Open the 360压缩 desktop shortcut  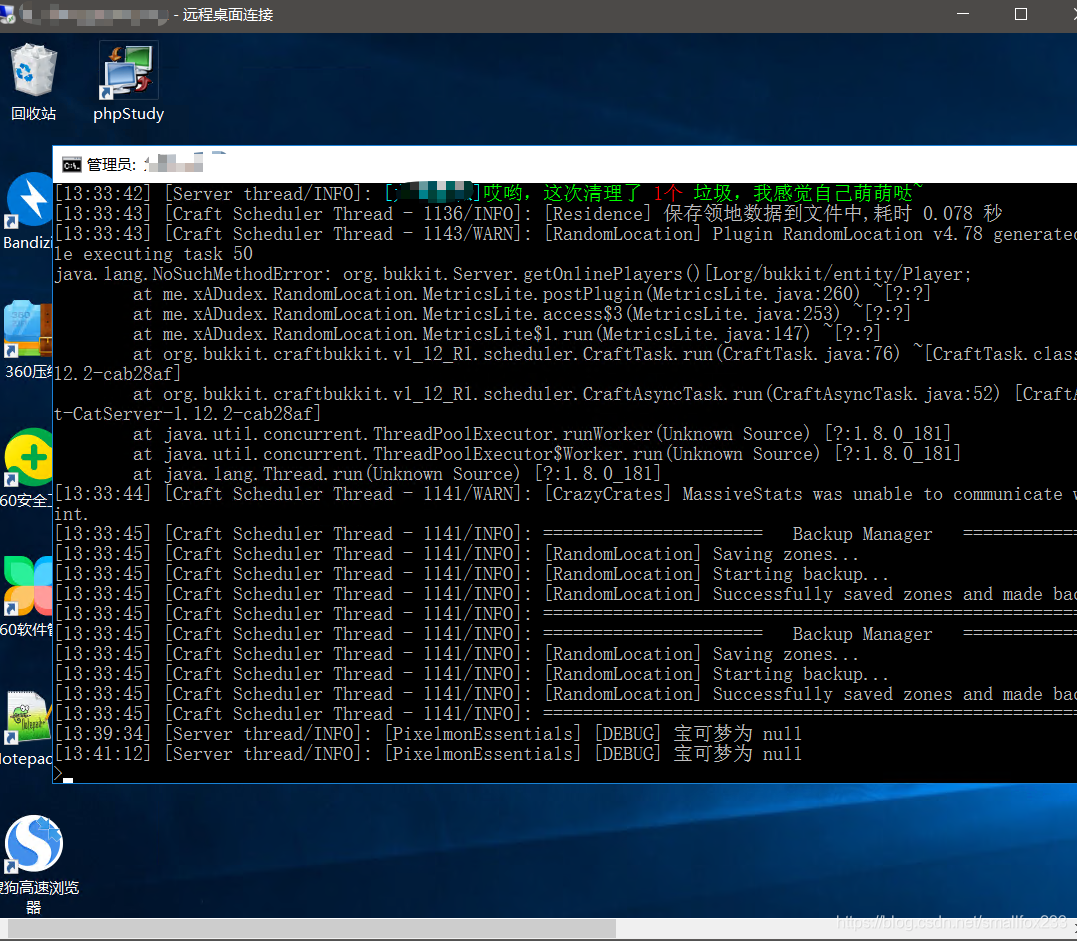27,340
